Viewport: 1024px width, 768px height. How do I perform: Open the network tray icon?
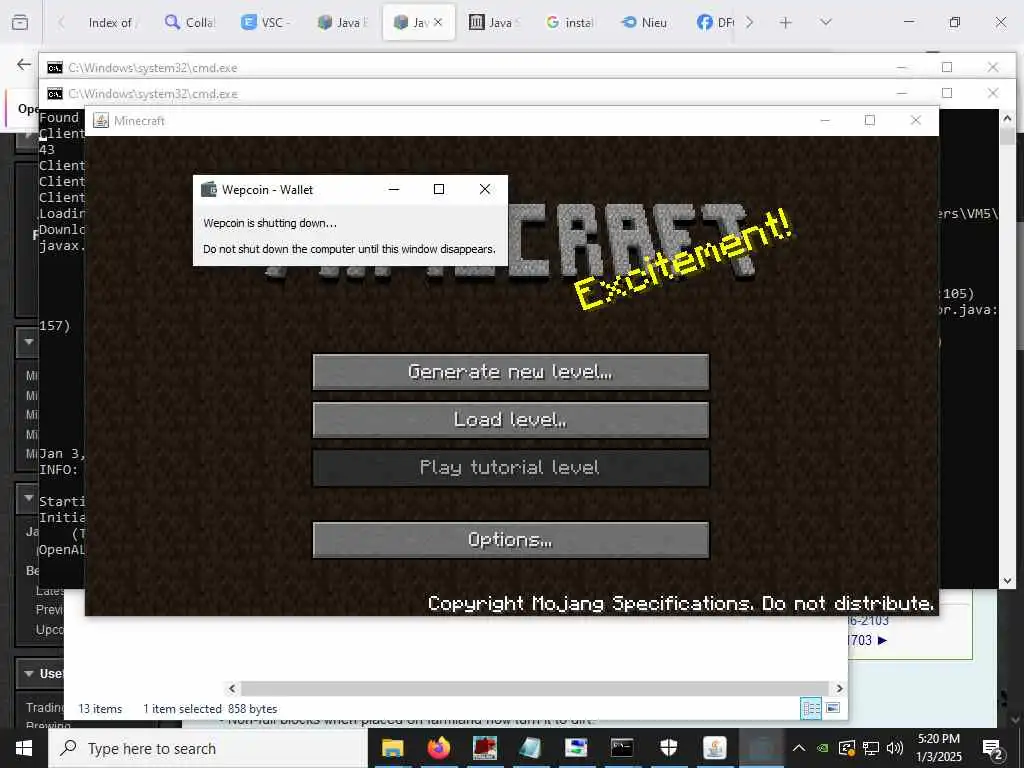[x=871, y=748]
